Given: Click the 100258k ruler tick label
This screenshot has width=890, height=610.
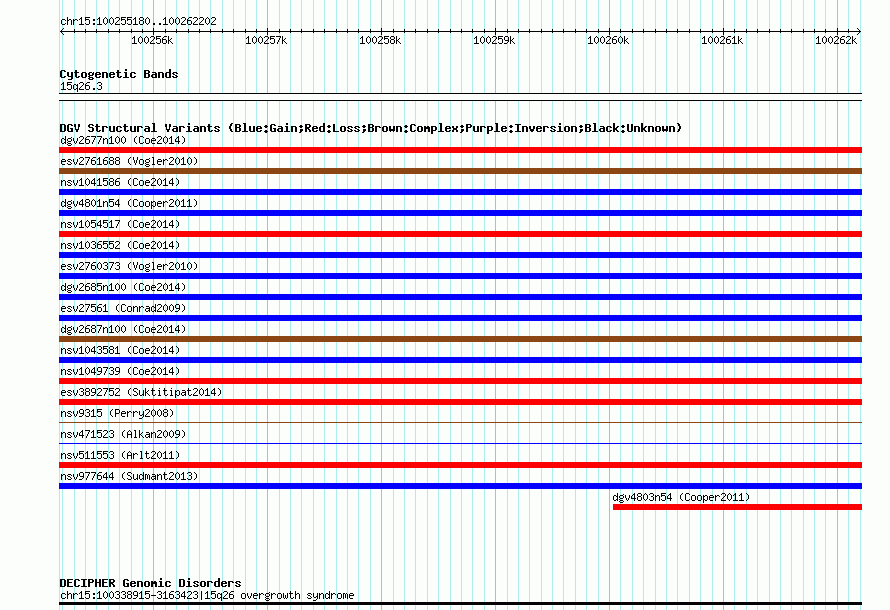Looking at the screenshot, I should (380, 40).
